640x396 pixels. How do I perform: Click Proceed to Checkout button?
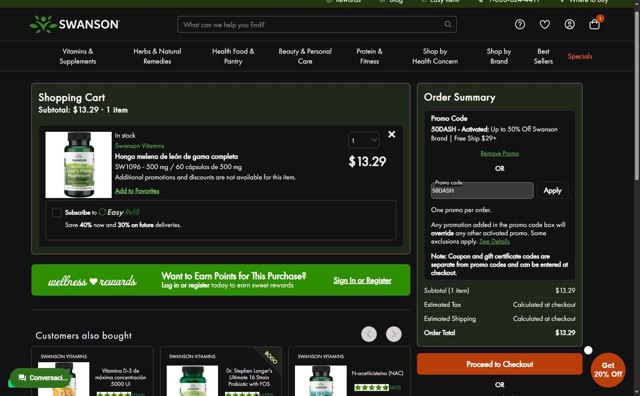tap(500, 364)
